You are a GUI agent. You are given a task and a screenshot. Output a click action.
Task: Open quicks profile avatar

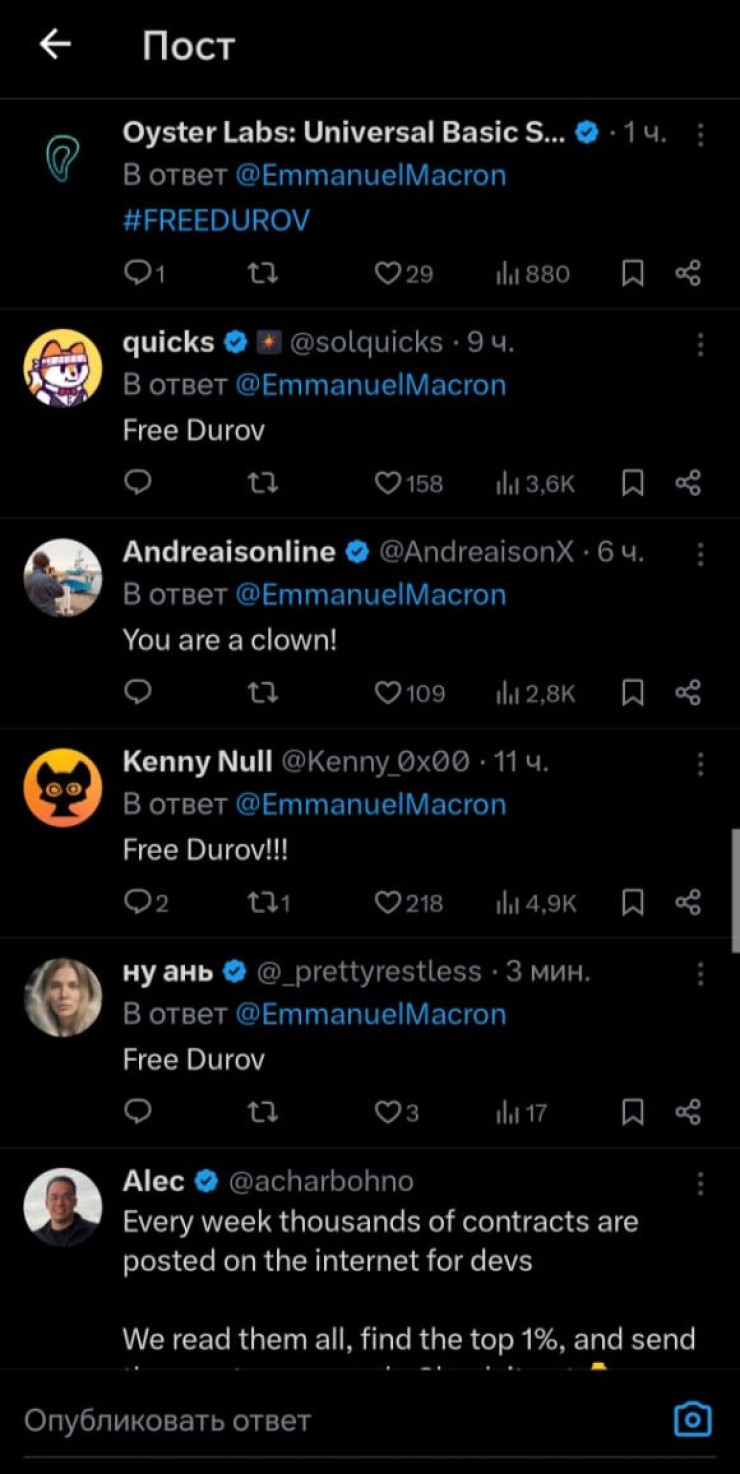(62, 368)
